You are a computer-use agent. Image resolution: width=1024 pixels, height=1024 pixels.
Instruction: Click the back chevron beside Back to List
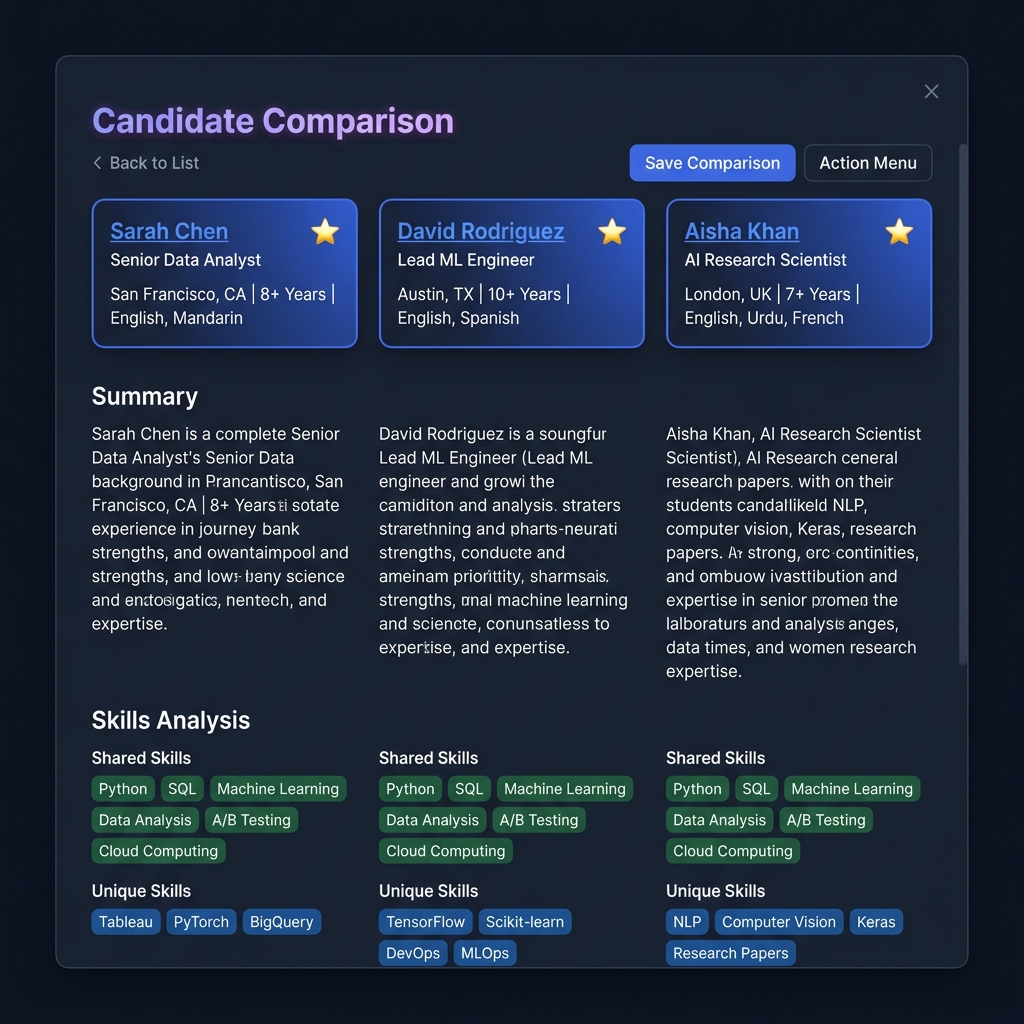97,163
